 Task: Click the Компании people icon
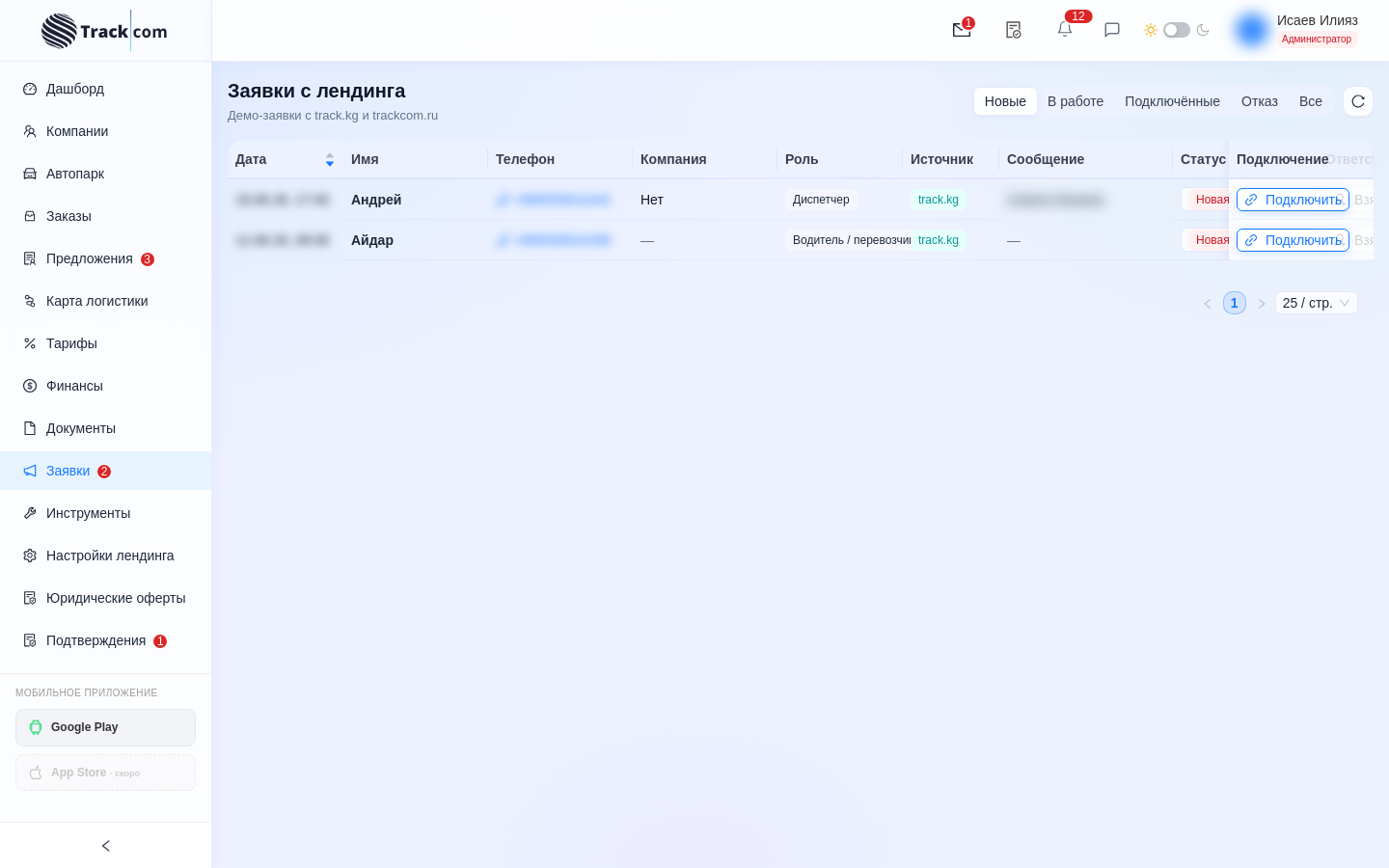click(x=30, y=131)
